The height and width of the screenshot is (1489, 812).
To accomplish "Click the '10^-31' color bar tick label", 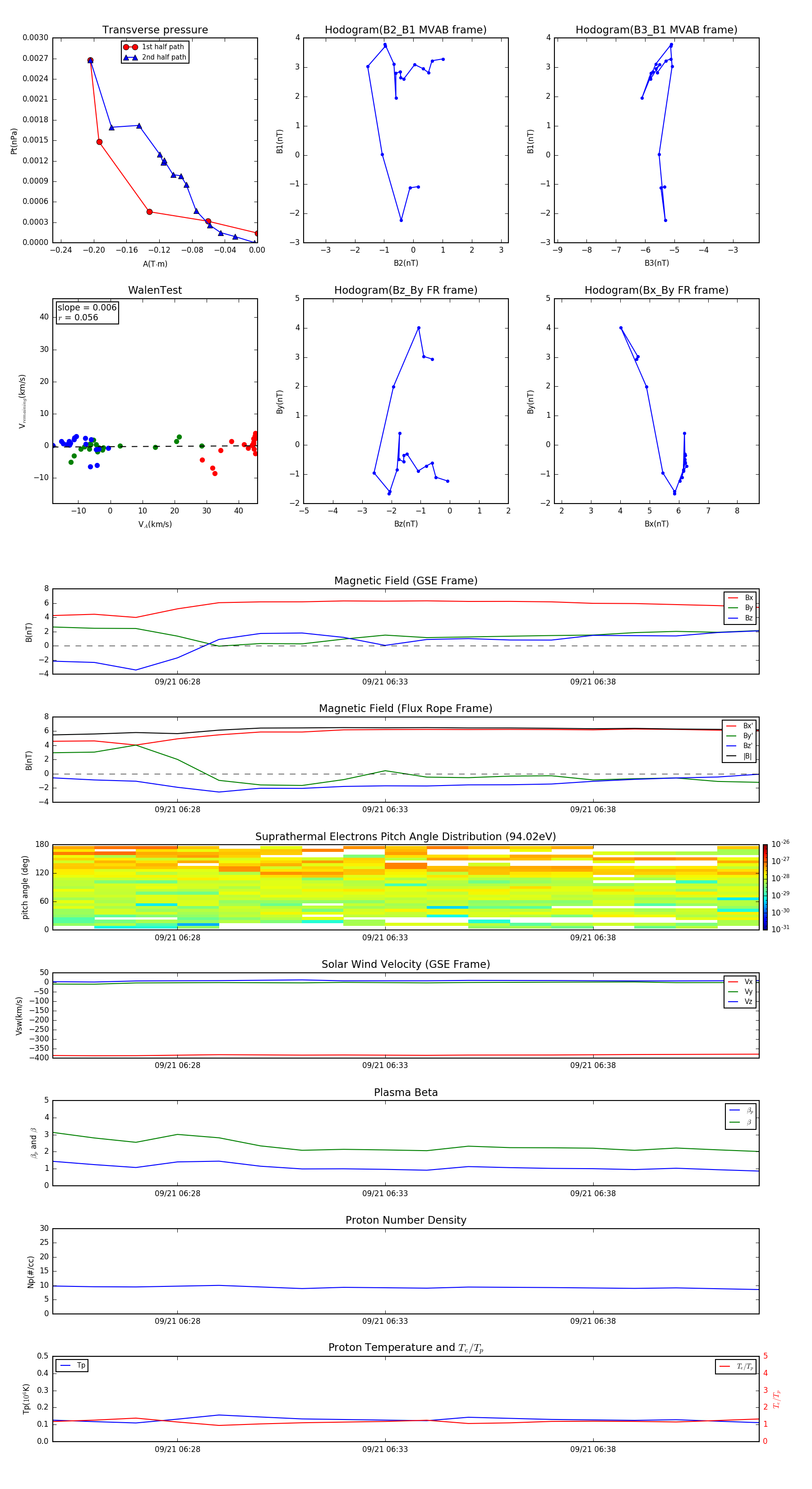I will 780,929.
